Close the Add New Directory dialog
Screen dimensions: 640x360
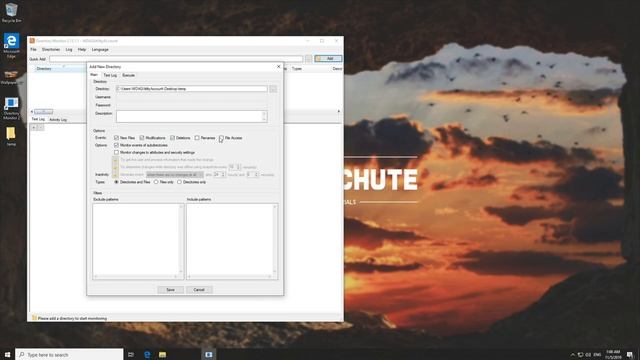pyautogui.click(x=279, y=66)
